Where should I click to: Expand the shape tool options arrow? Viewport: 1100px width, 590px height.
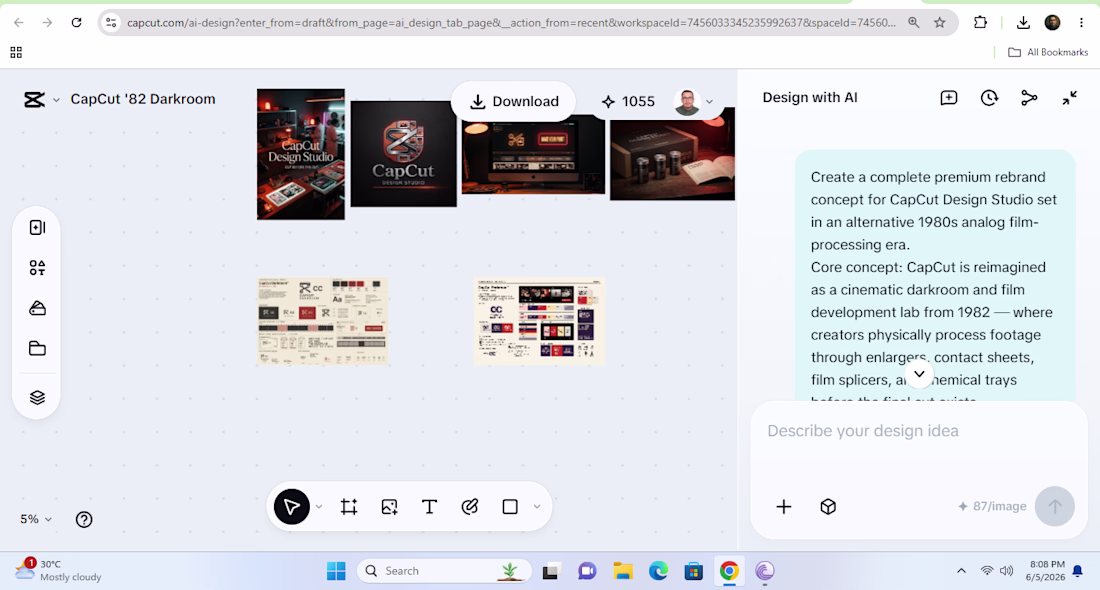point(537,507)
